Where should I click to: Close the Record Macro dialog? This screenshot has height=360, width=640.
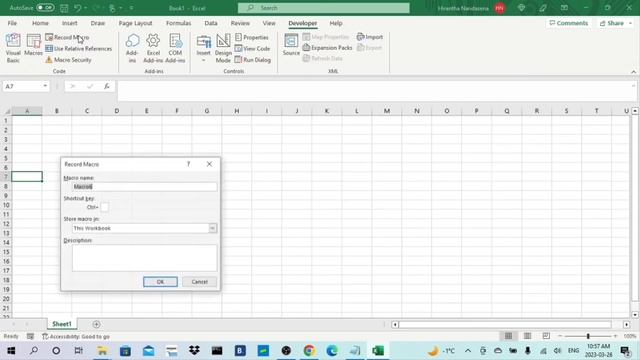point(209,164)
